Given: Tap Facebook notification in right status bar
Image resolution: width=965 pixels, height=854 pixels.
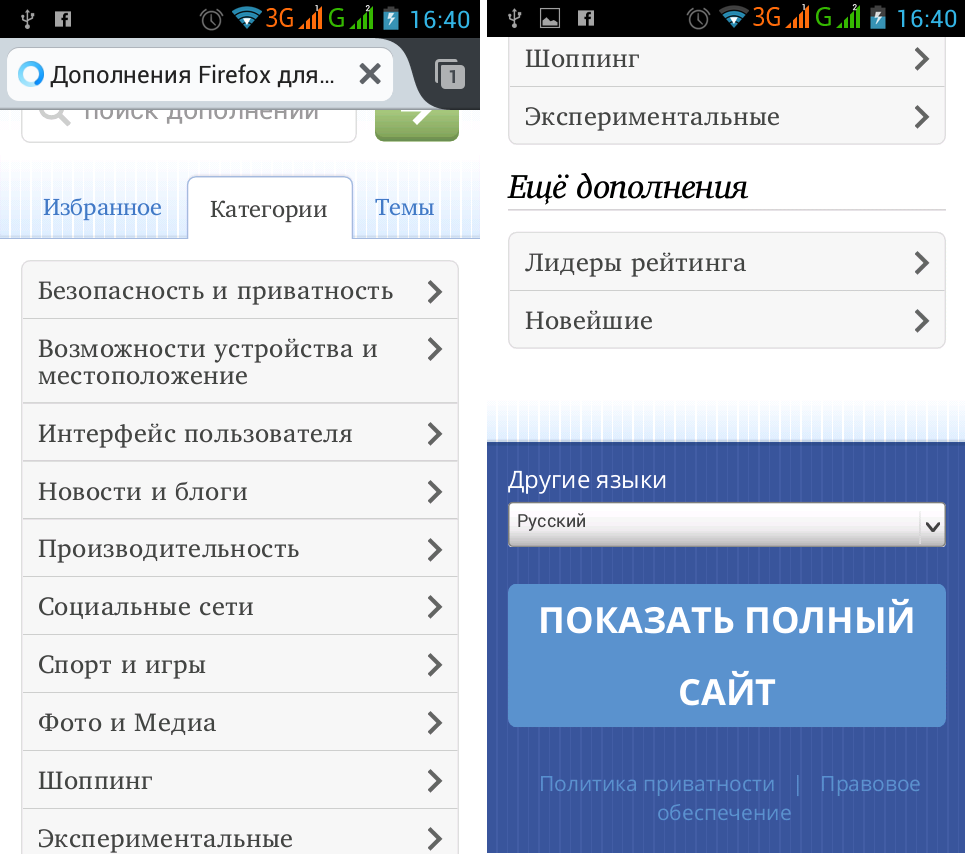Looking at the screenshot, I should [586, 19].
